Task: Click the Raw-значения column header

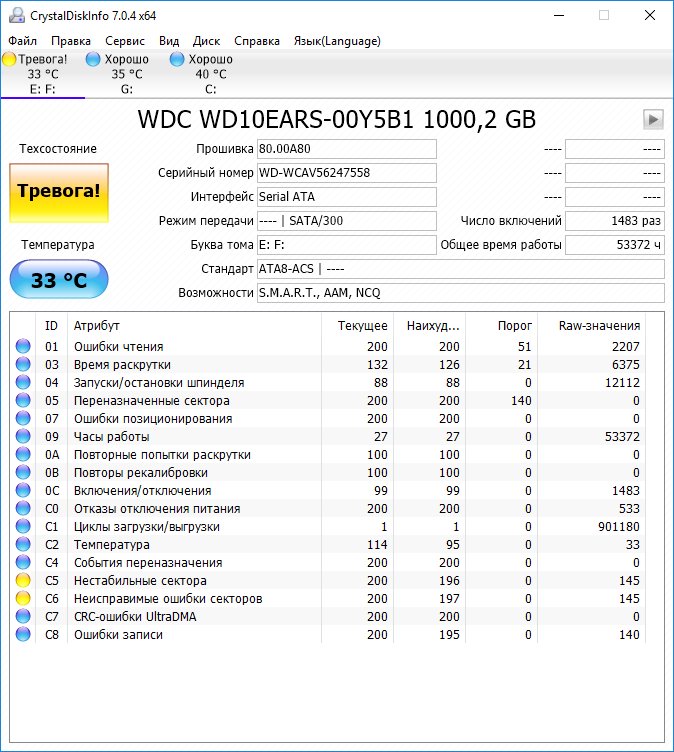Action: pyautogui.click(x=591, y=326)
